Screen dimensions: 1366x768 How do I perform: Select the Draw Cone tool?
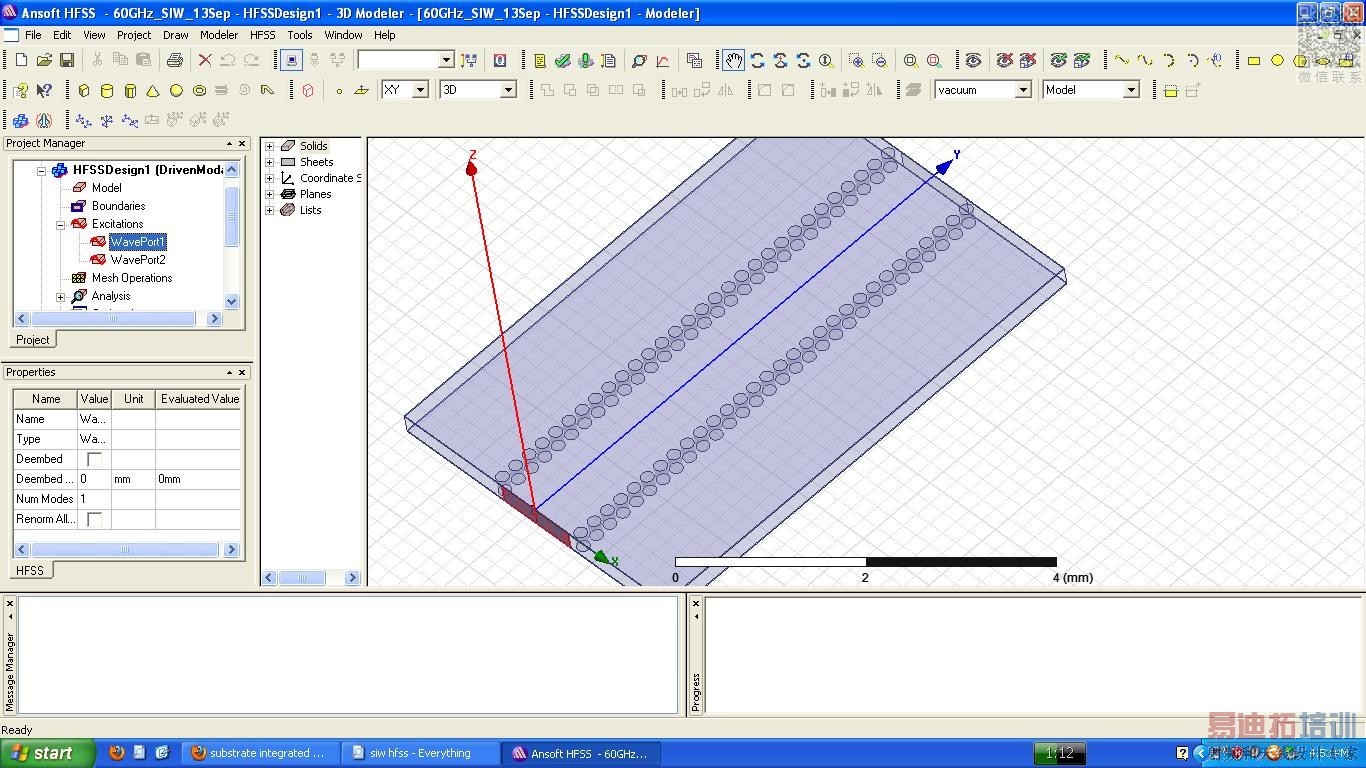tap(153, 90)
